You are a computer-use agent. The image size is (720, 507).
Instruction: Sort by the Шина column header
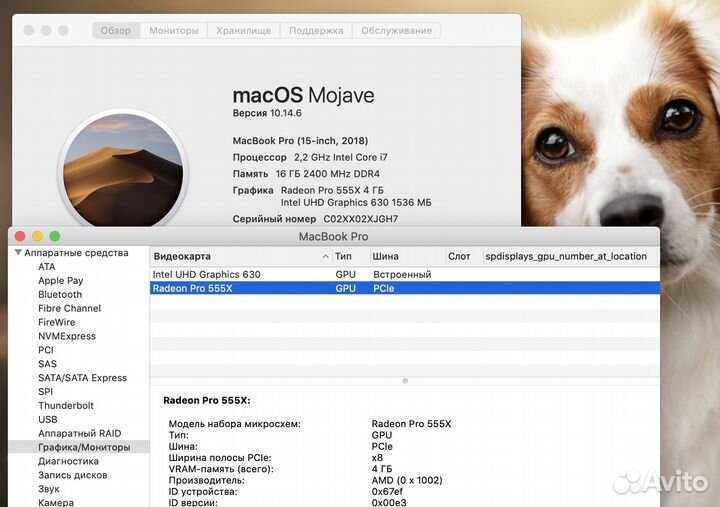(x=385, y=256)
